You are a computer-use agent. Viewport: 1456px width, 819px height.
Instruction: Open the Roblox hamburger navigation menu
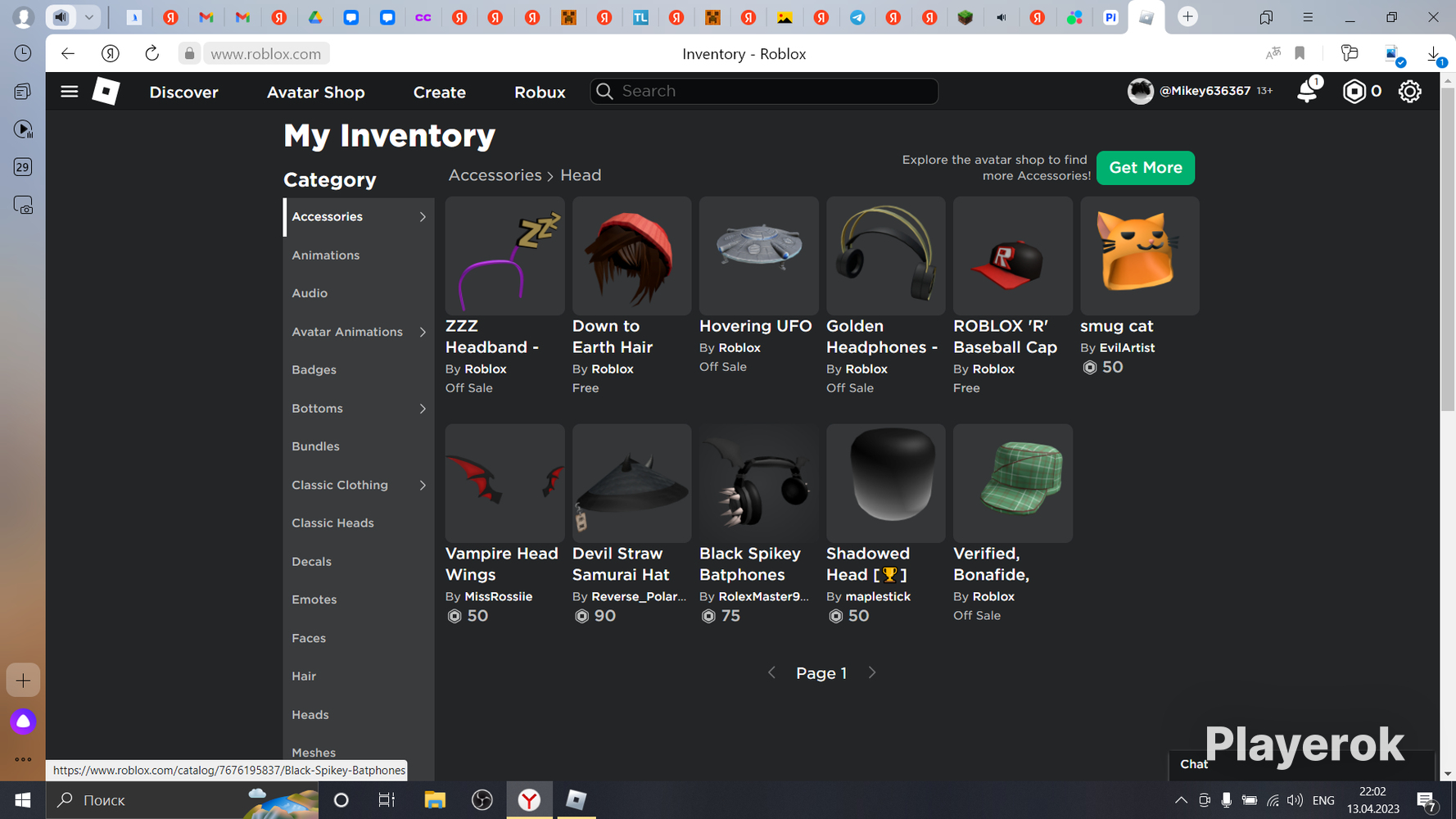pos(70,92)
